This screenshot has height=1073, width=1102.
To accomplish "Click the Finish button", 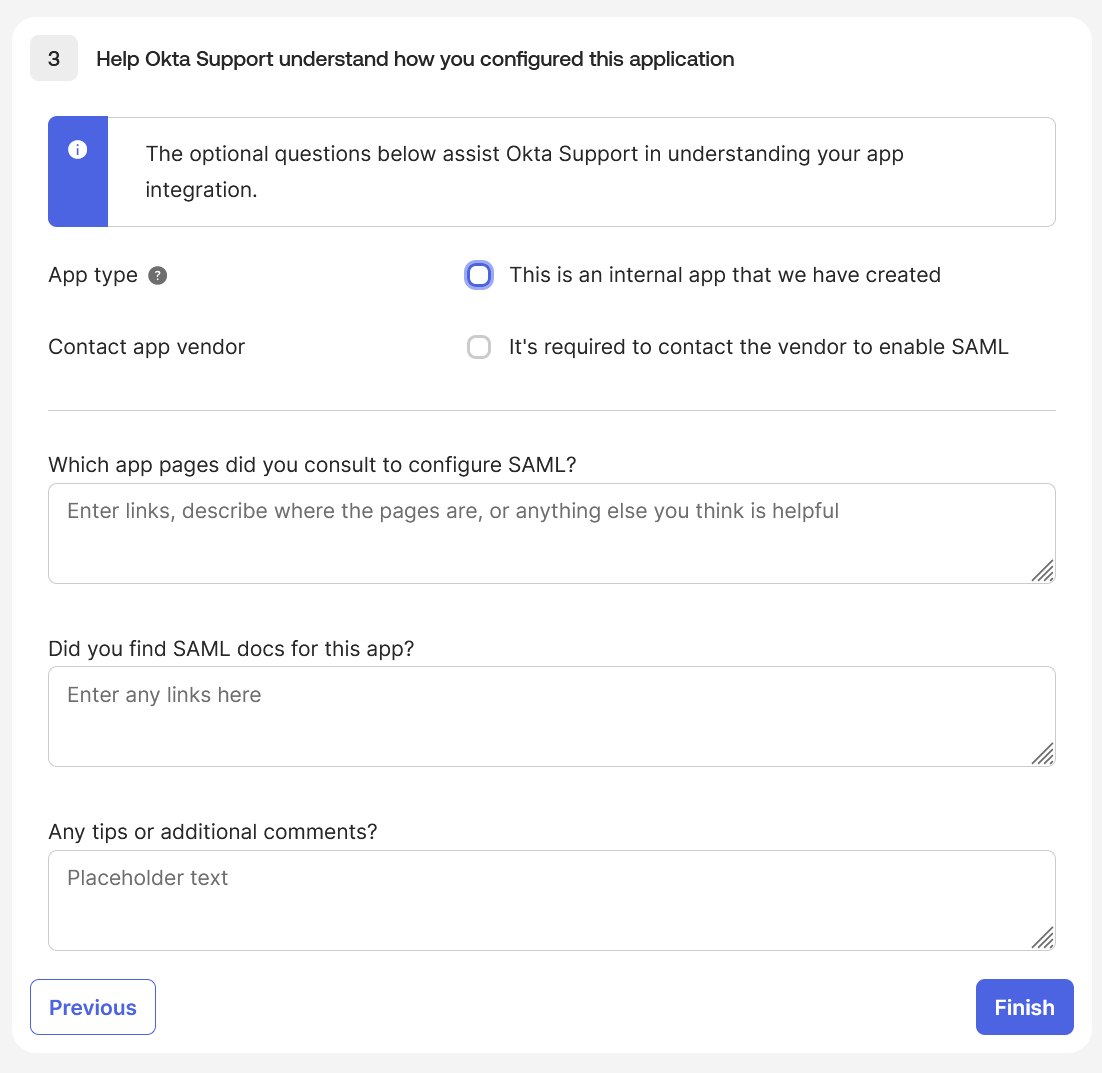I will coord(1024,1007).
